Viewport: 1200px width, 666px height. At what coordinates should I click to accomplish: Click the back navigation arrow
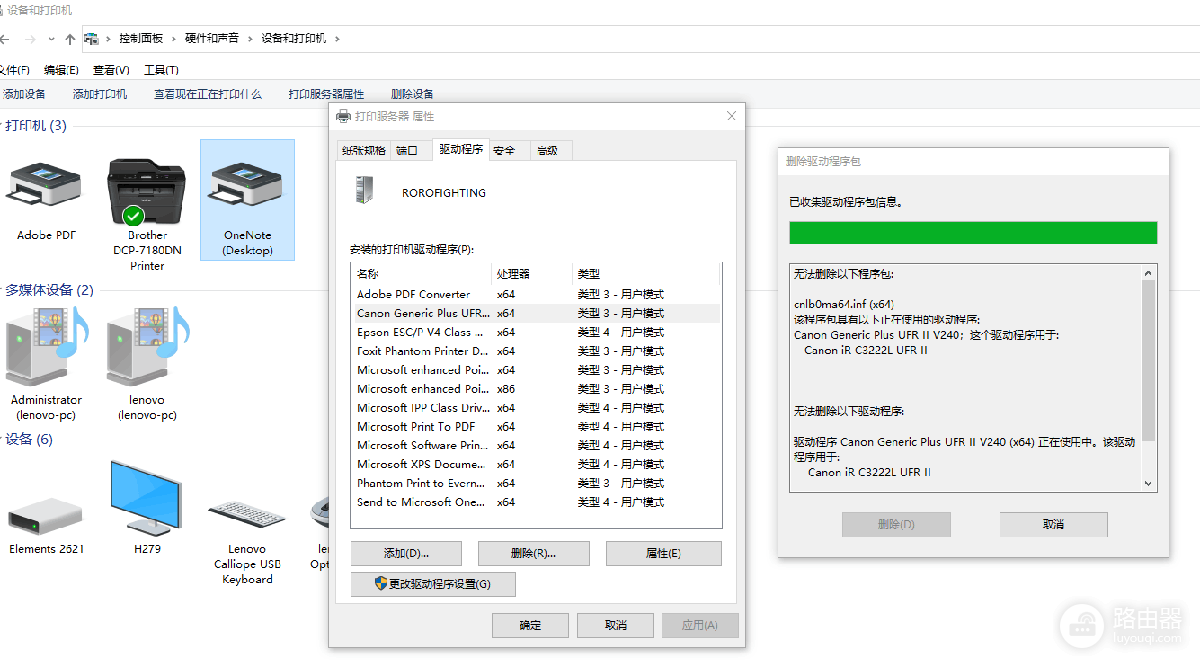(x=5, y=39)
